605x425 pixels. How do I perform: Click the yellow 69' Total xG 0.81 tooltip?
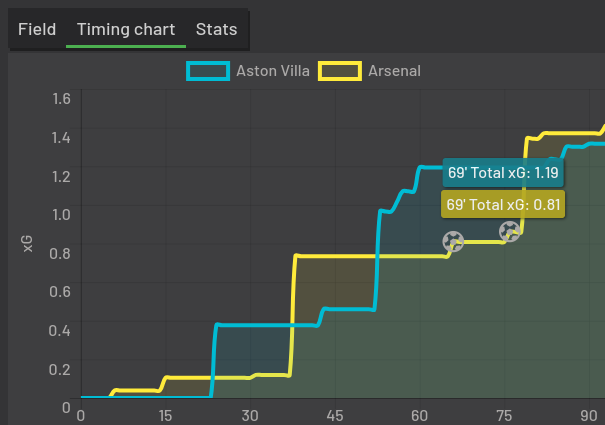(x=503, y=205)
